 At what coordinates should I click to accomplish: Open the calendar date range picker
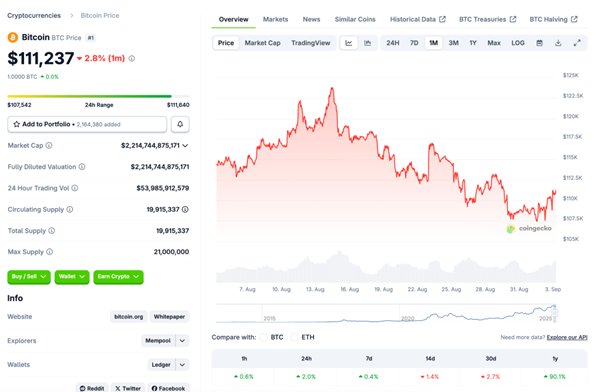click(x=539, y=43)
